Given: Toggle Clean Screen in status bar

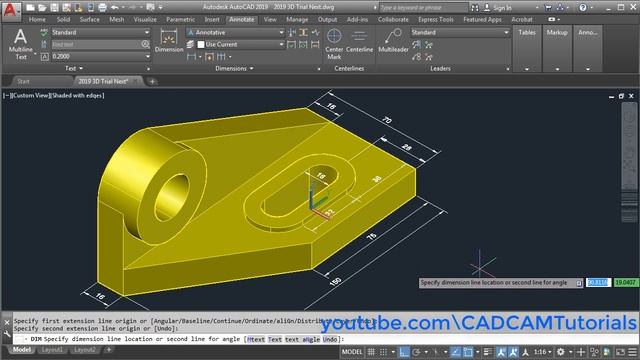Looking at the screenshot, I should click(620, 352).
